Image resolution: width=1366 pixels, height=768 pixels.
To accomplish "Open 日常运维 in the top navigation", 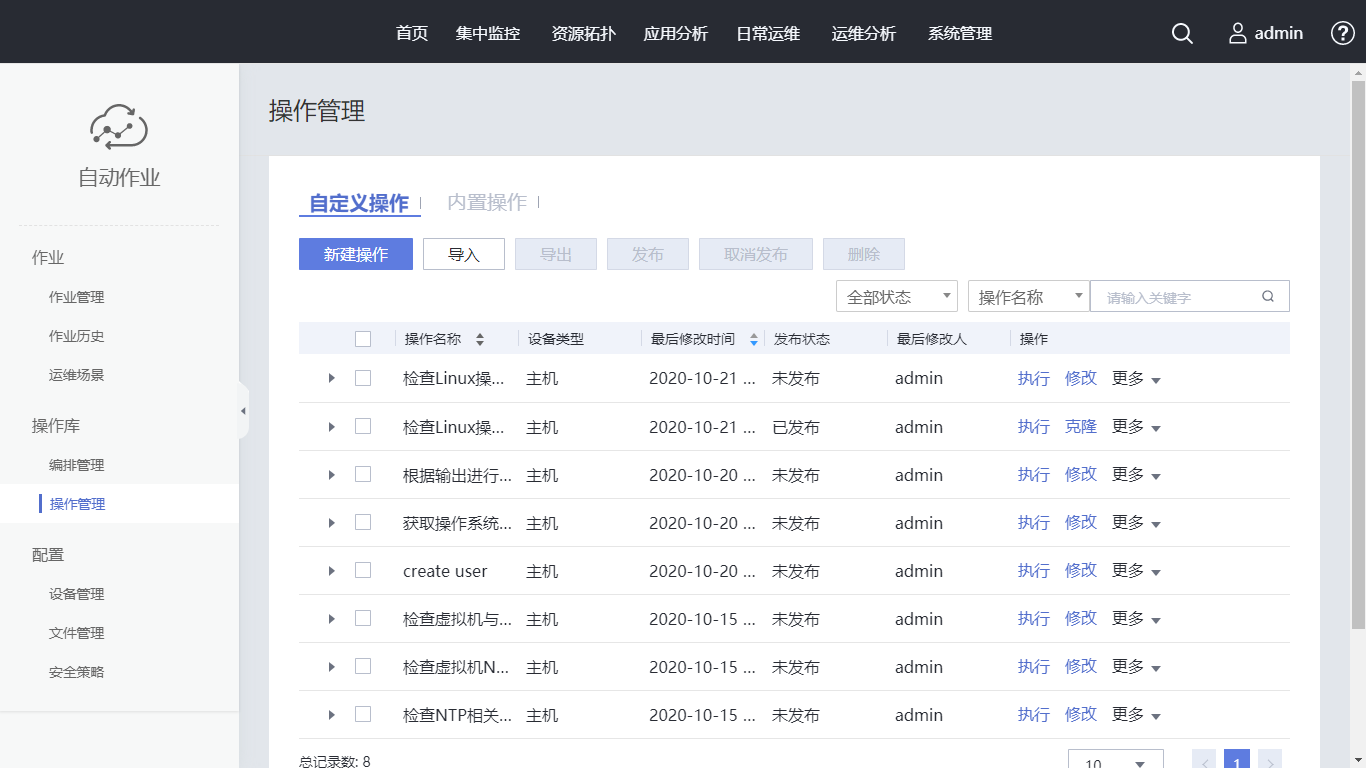I will 768,33.
